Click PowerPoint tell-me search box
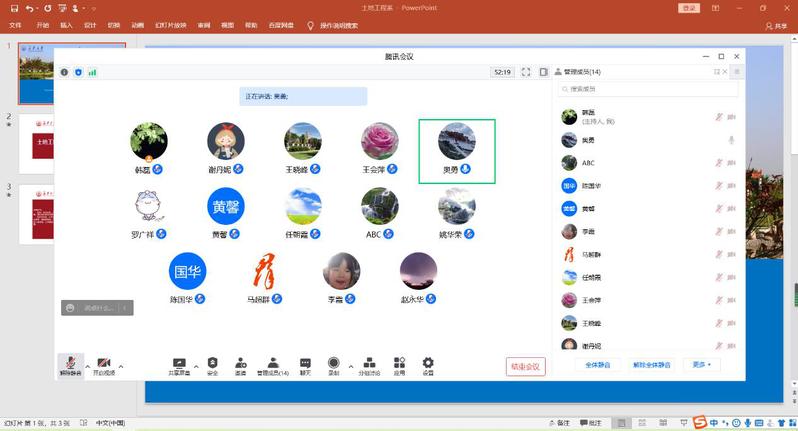The width and height of the screenshot is (798, 431). 333,25
